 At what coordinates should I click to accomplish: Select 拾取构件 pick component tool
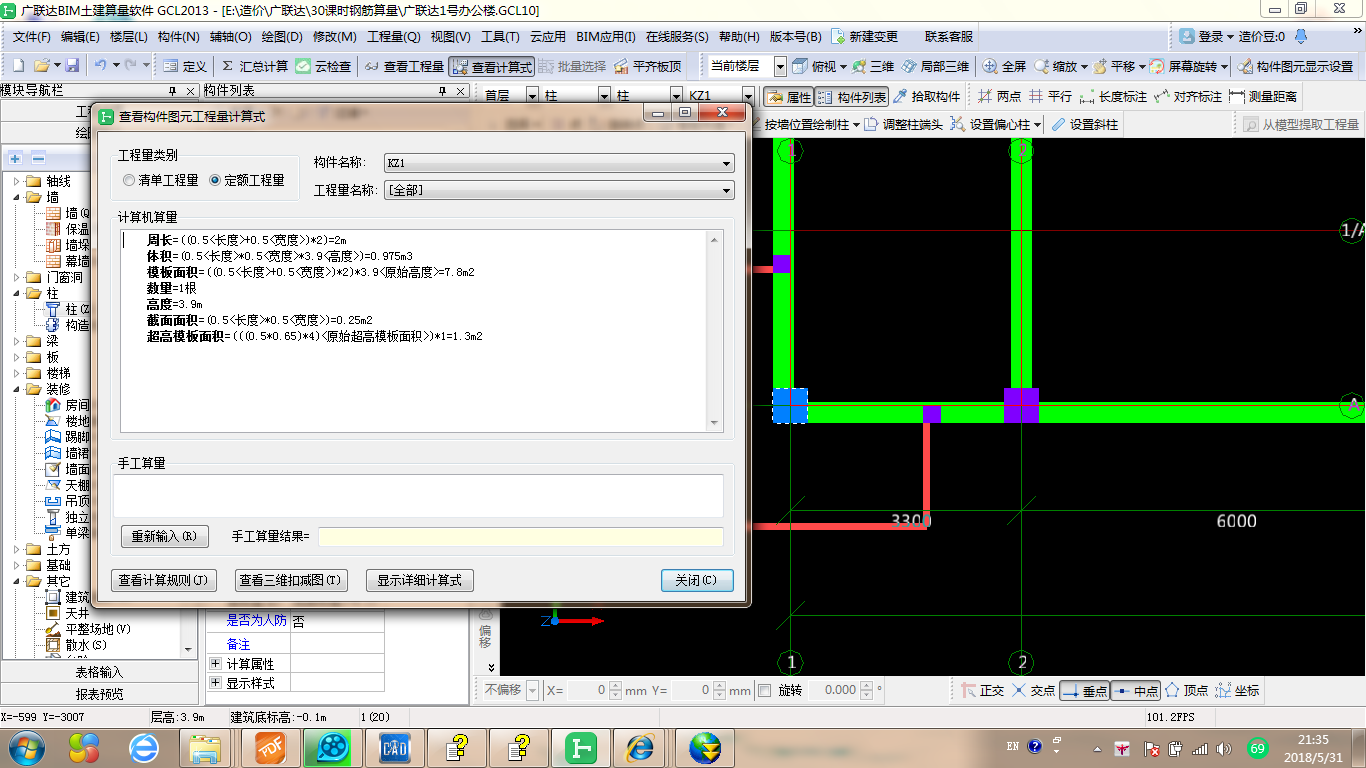[926, 97]
